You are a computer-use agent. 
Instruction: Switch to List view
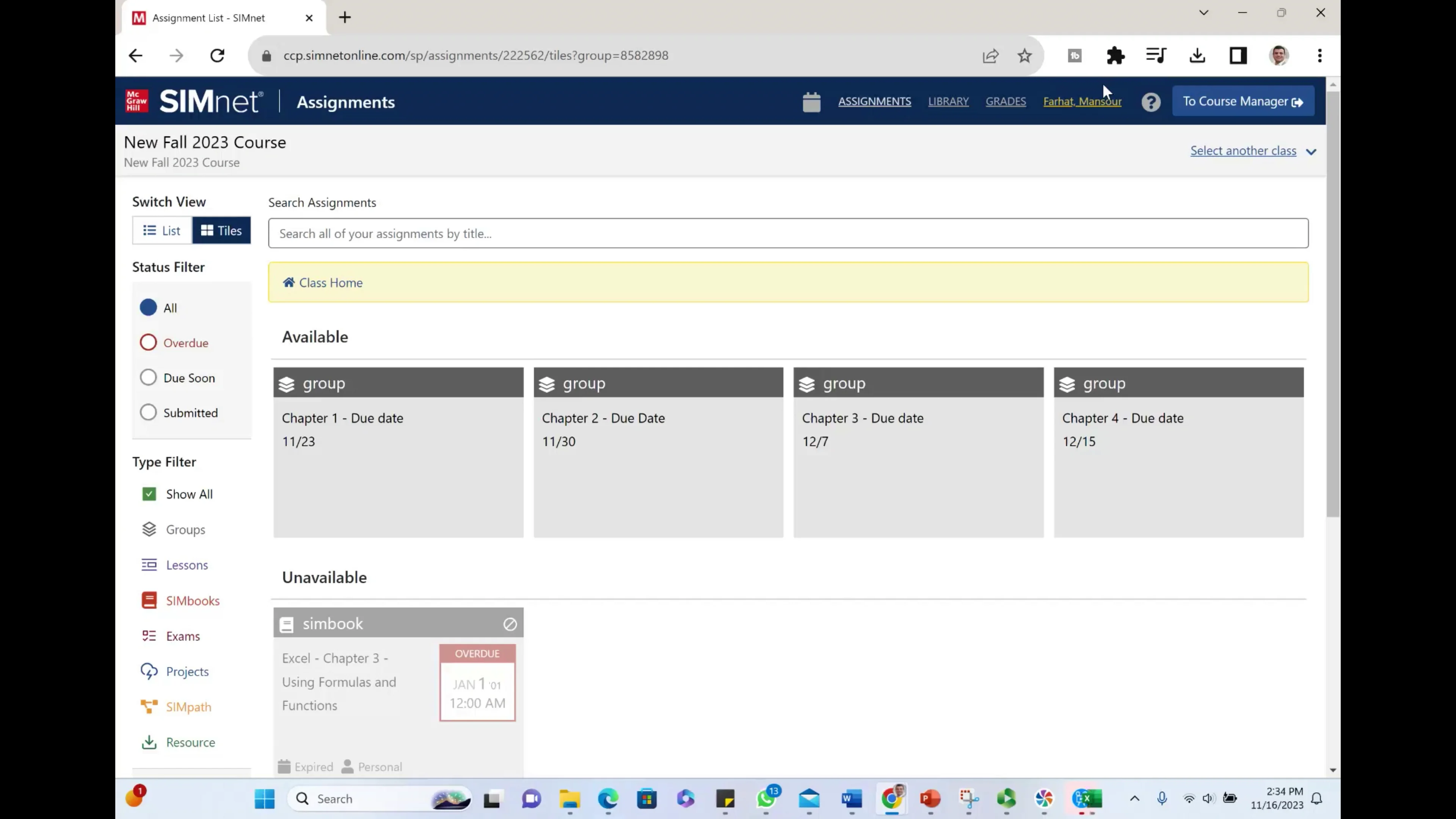(x=162, y=231)
